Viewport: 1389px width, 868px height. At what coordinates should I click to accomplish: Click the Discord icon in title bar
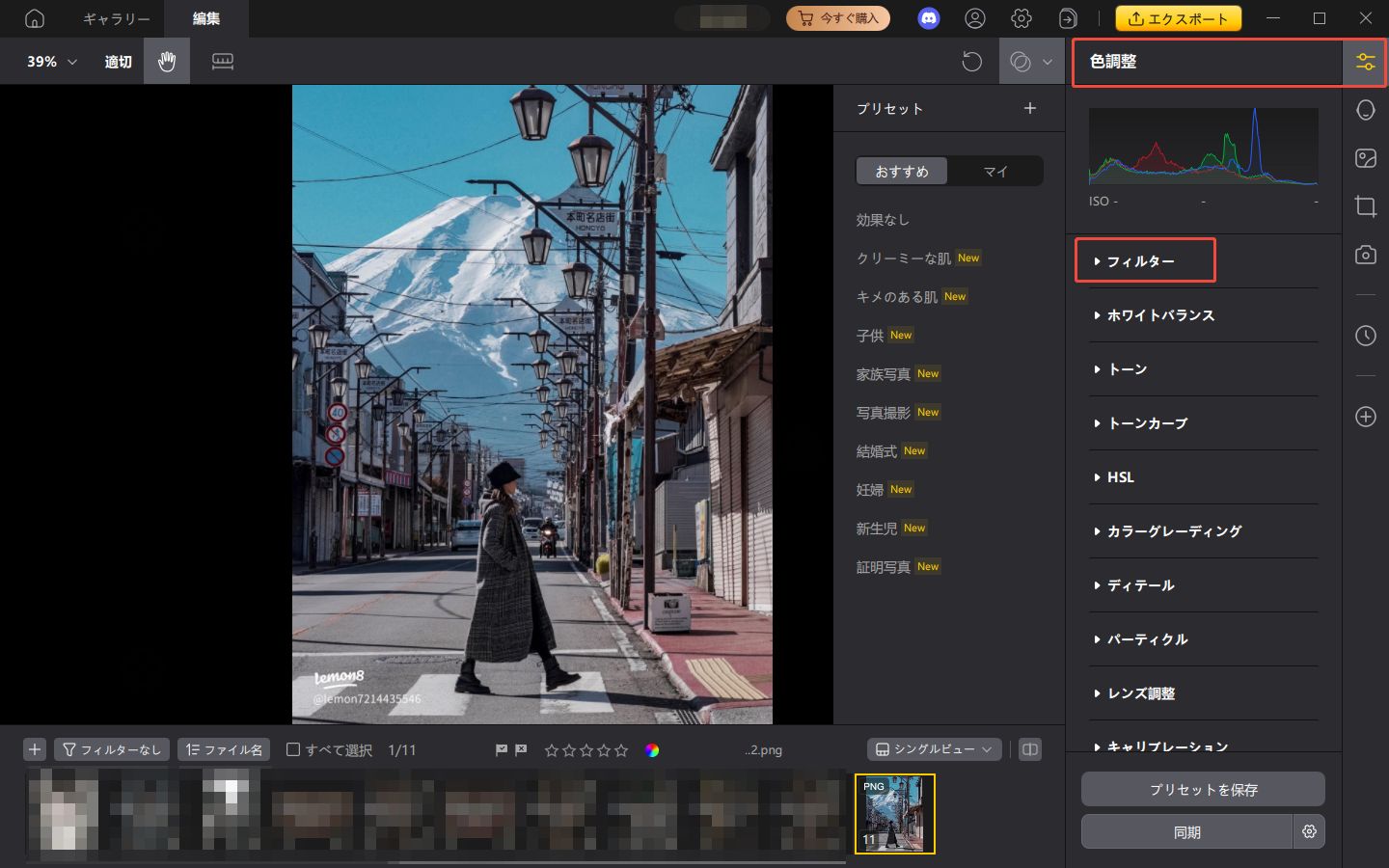[x=928, y=18]
